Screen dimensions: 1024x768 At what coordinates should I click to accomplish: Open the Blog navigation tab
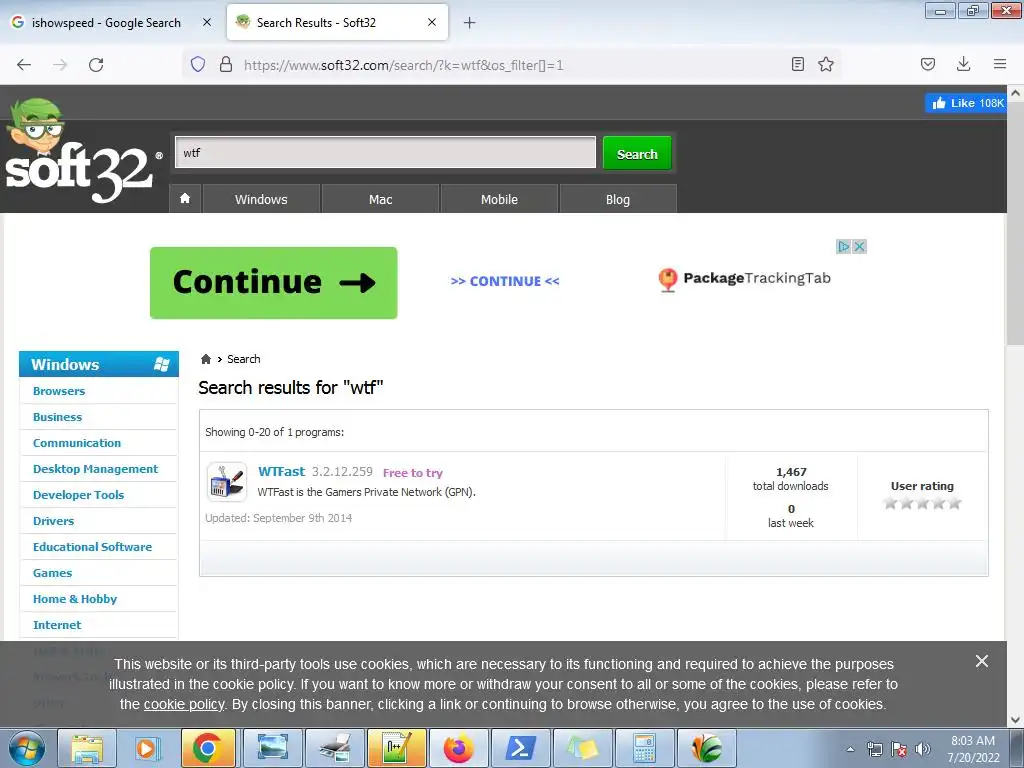(618, 199)
